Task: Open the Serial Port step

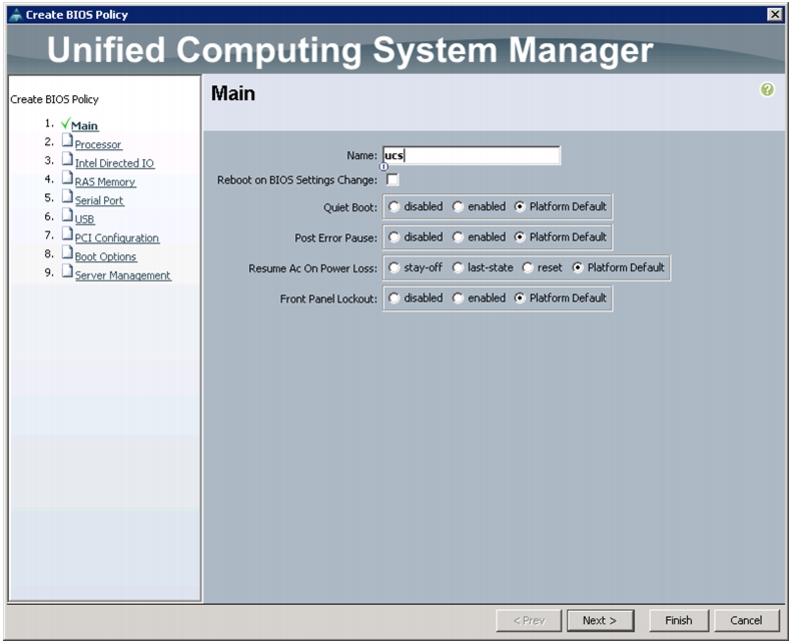Action: pyautogui.click(x=99, y=201)
